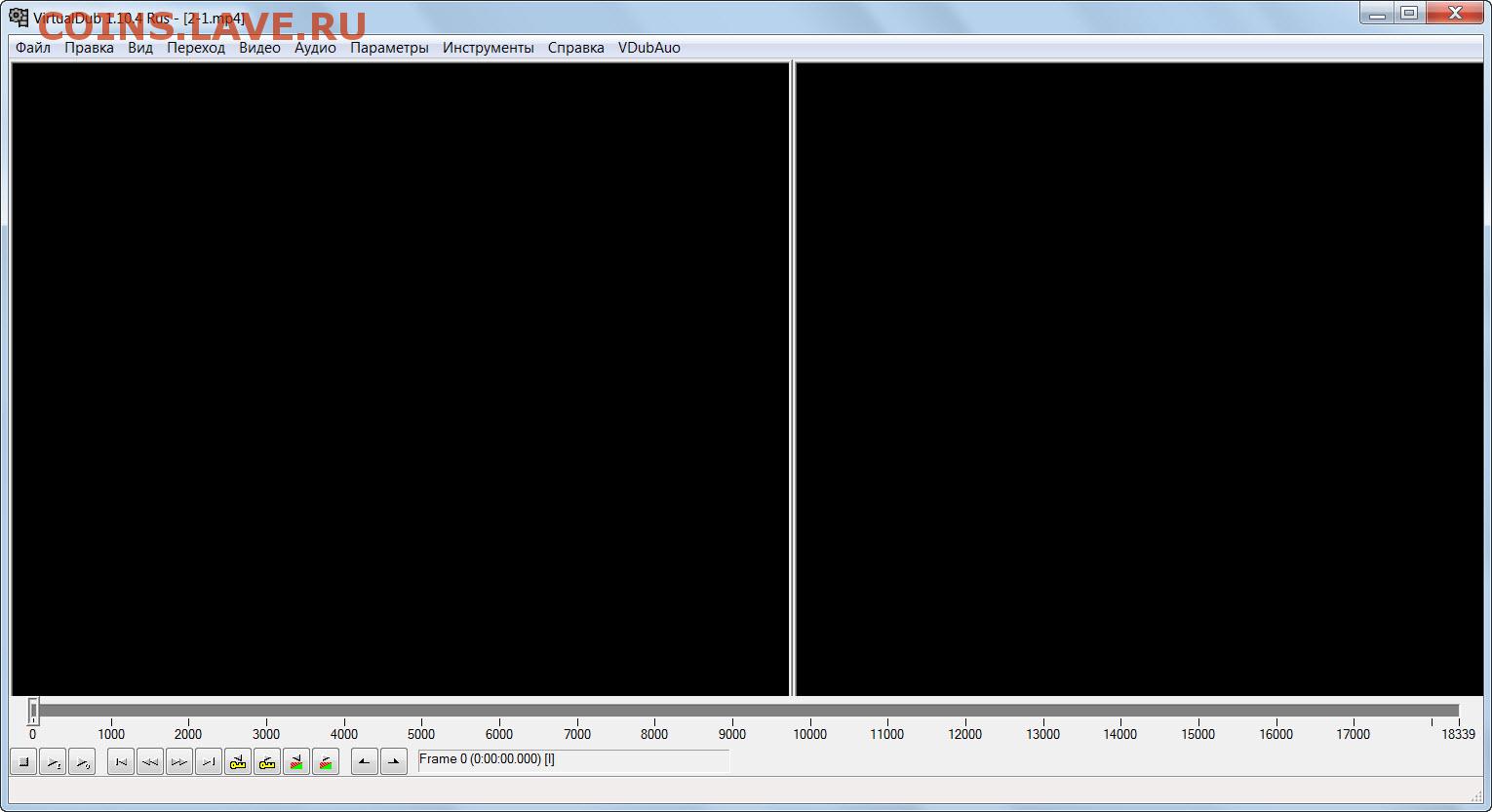Open the Параметры menu

[x=389, y=48]
